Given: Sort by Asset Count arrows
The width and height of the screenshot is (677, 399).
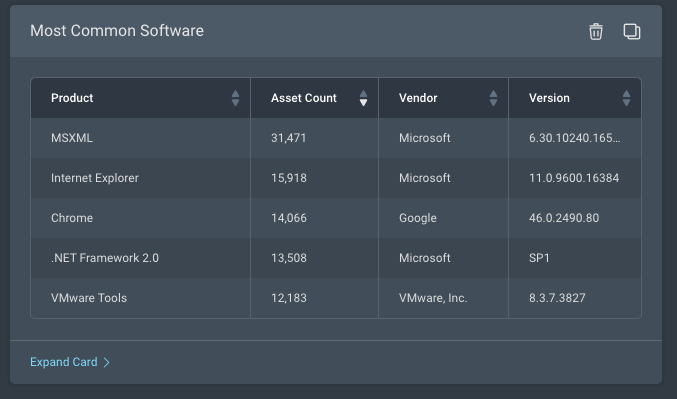Looking at the screenshot, I should (363, 98).
